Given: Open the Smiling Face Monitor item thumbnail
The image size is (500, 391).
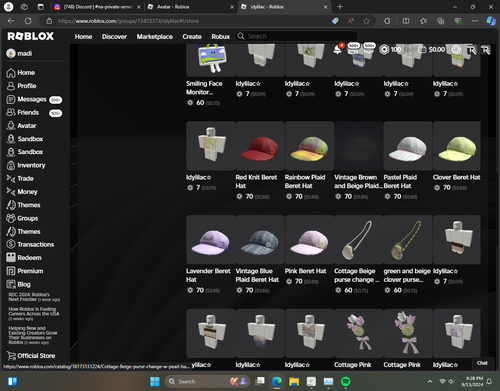Looking at the screenshot, I should pyautogui.click(x=211, y=60).
